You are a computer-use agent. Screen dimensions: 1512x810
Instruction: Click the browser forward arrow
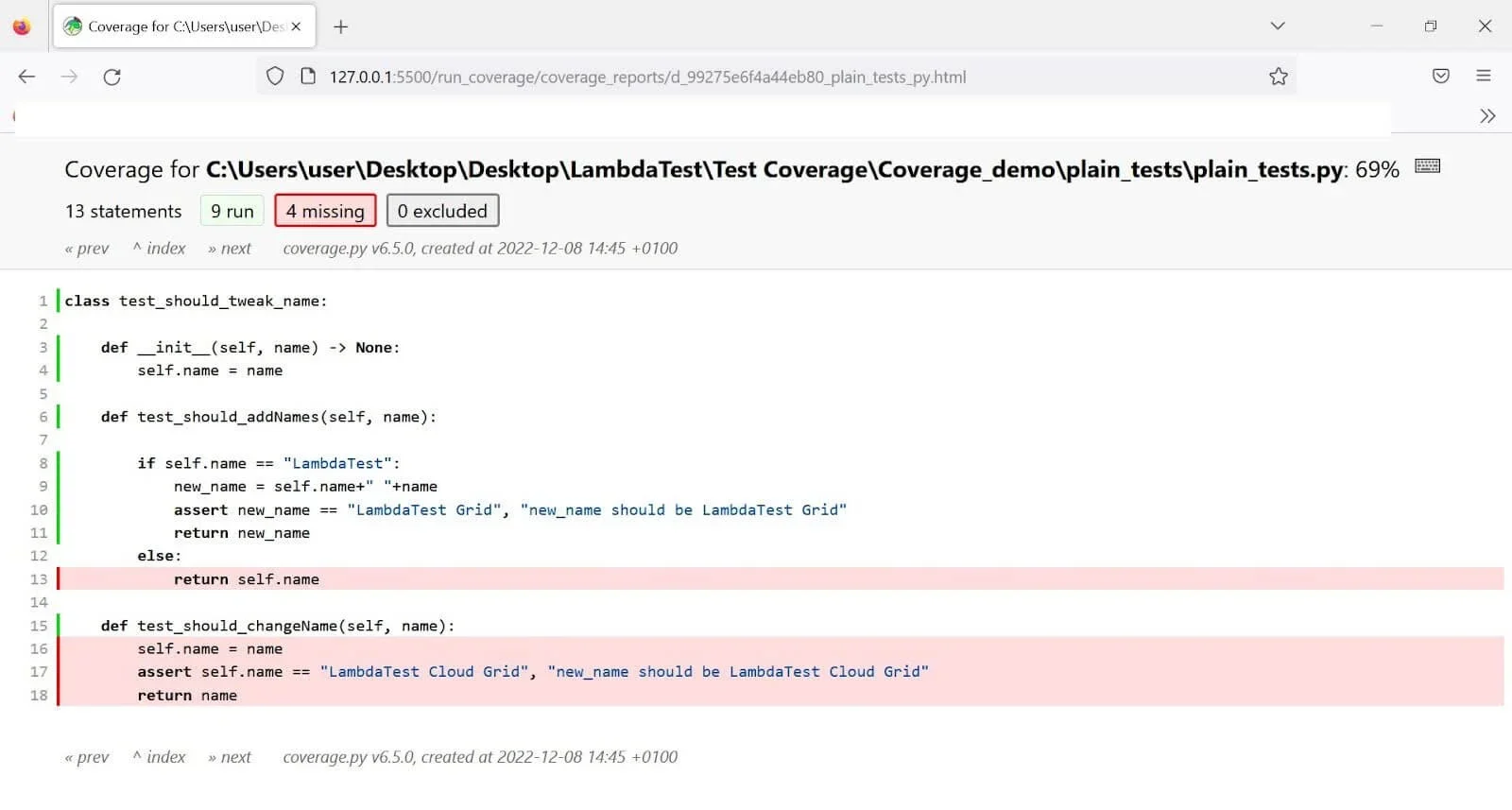pos(69,77)
